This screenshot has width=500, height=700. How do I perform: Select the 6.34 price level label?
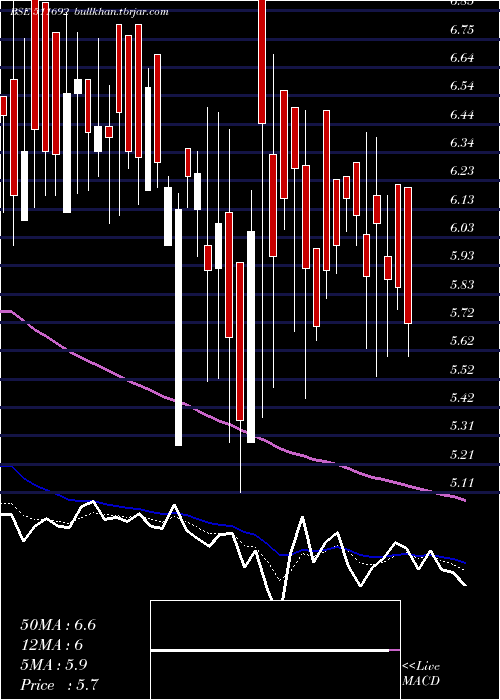click(x=462, y=143)
